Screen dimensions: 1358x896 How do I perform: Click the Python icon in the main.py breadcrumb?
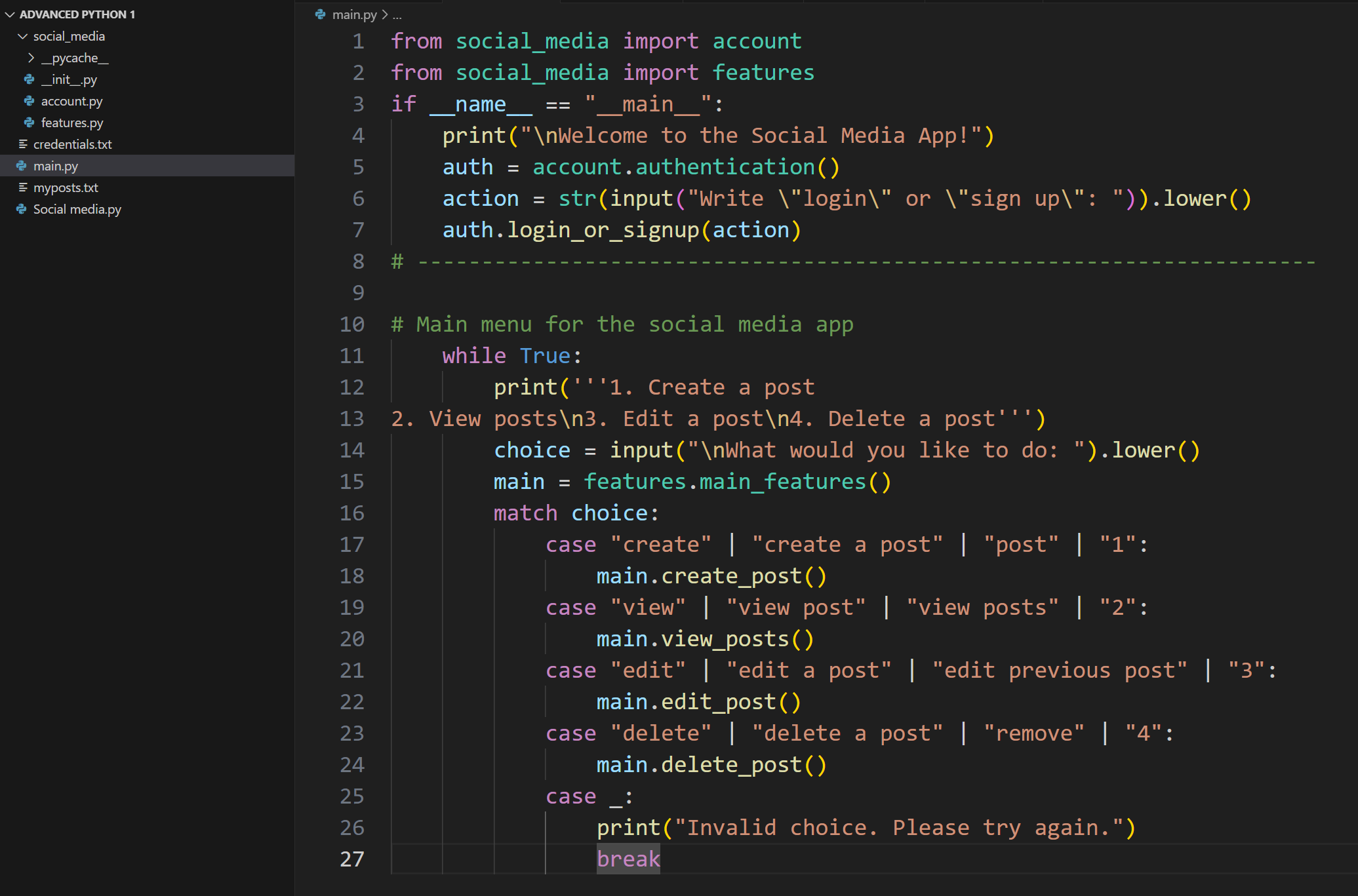(320, 14)
